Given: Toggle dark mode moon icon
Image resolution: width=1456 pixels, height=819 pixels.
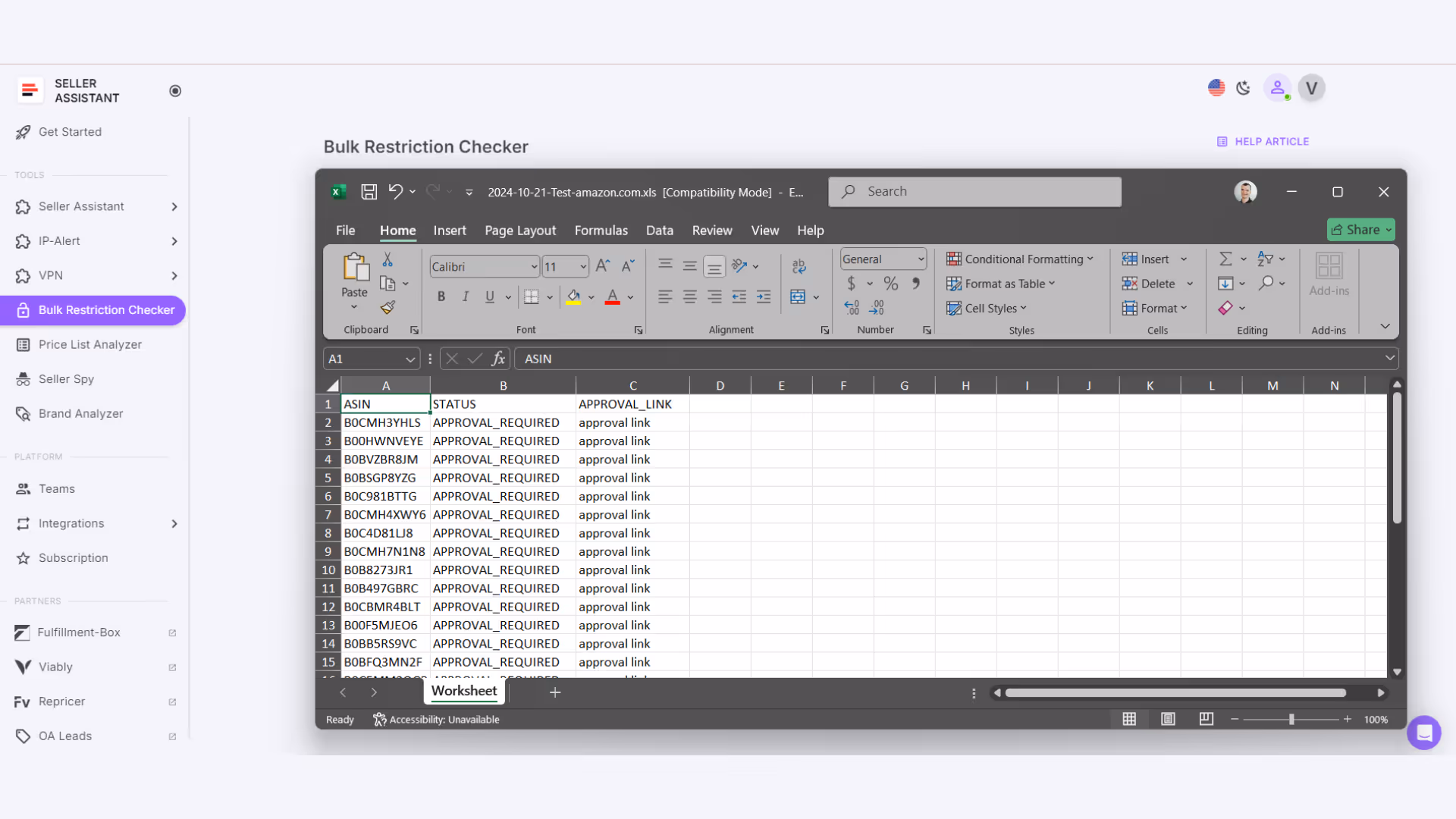Looking at the screenshot, I should (1243, 88).
